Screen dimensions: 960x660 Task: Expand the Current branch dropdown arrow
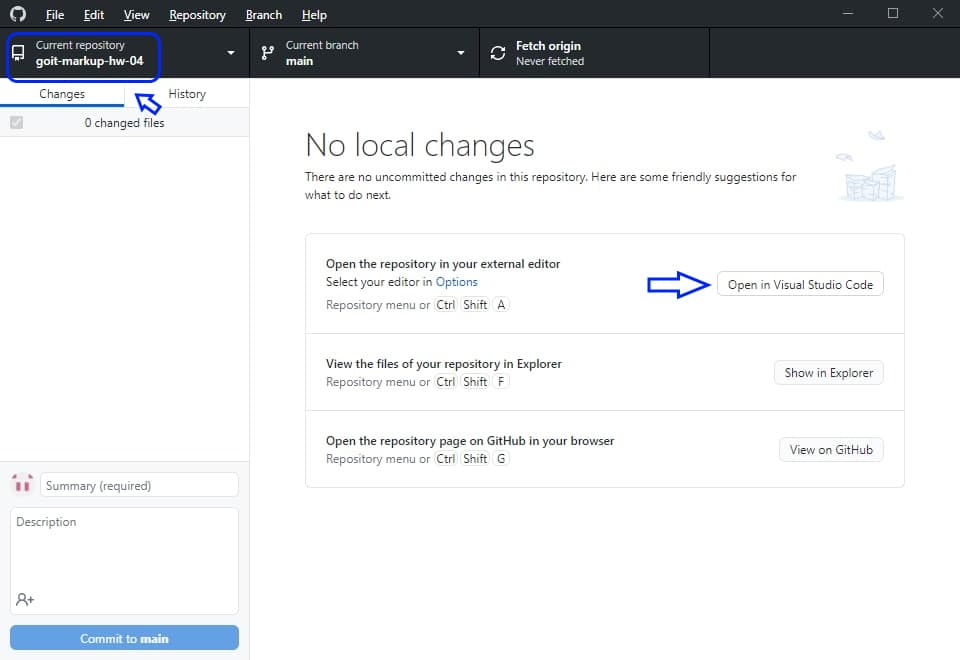(x=461, y=53)
